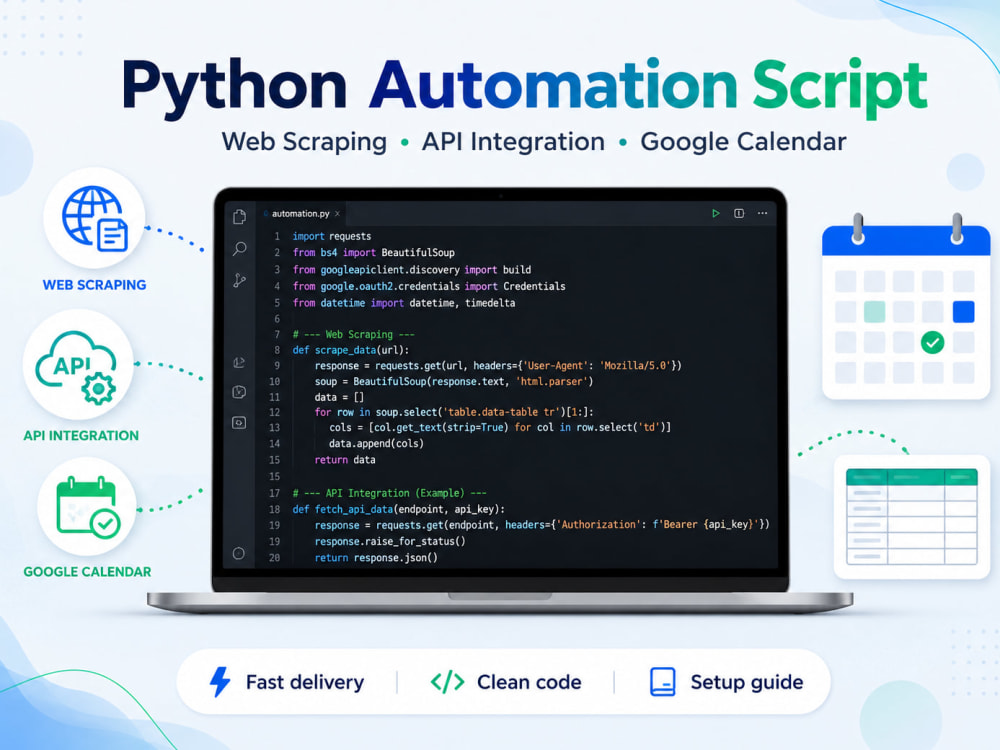Viewport: 1000px width, 750px height.
Task: Switch to the automation.py tab
Action: point(300,214)
